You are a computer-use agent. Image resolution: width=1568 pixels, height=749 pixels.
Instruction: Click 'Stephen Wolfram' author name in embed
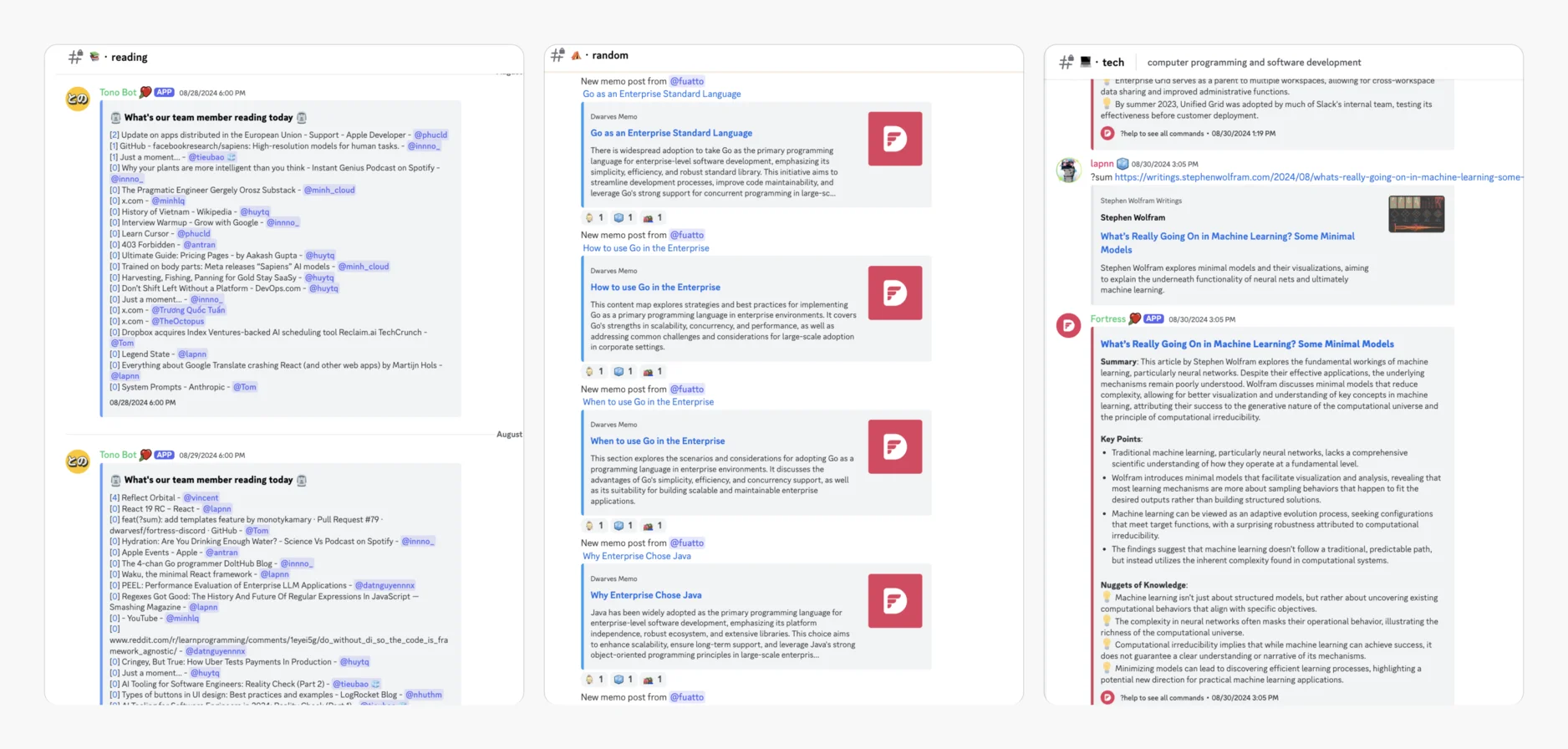point(1133,217)
